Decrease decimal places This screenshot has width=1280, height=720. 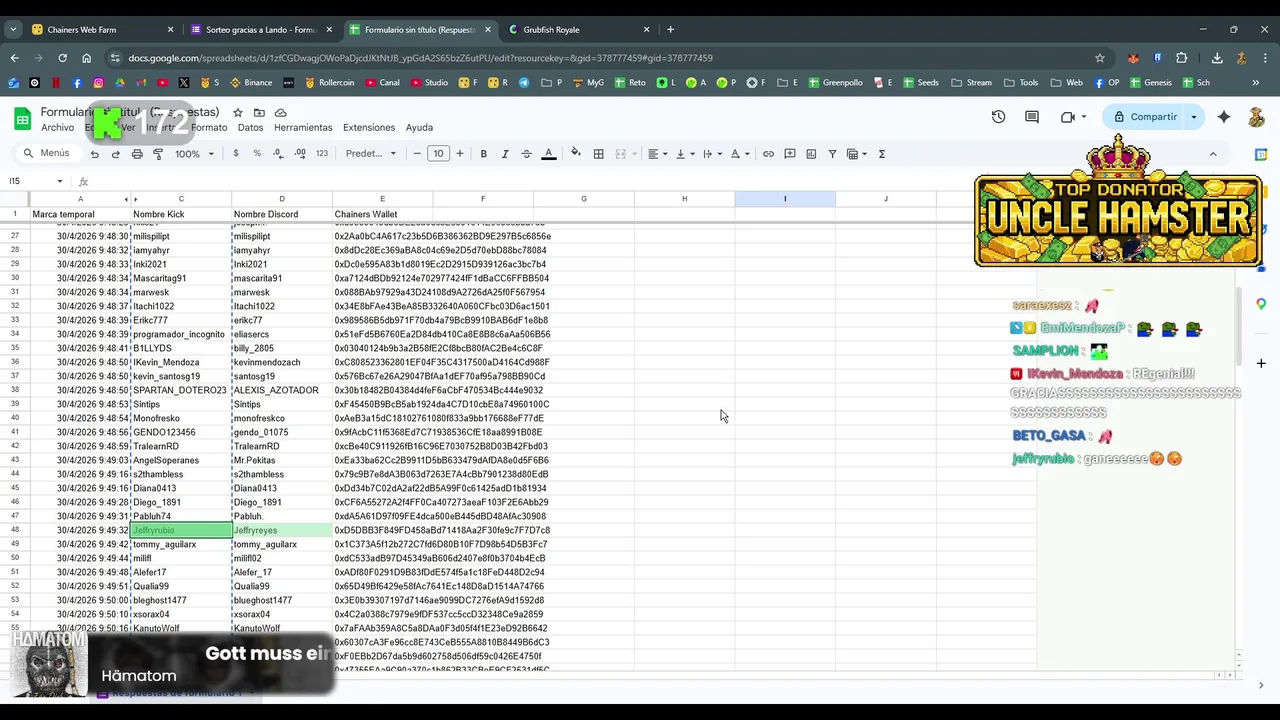[278, 154]
